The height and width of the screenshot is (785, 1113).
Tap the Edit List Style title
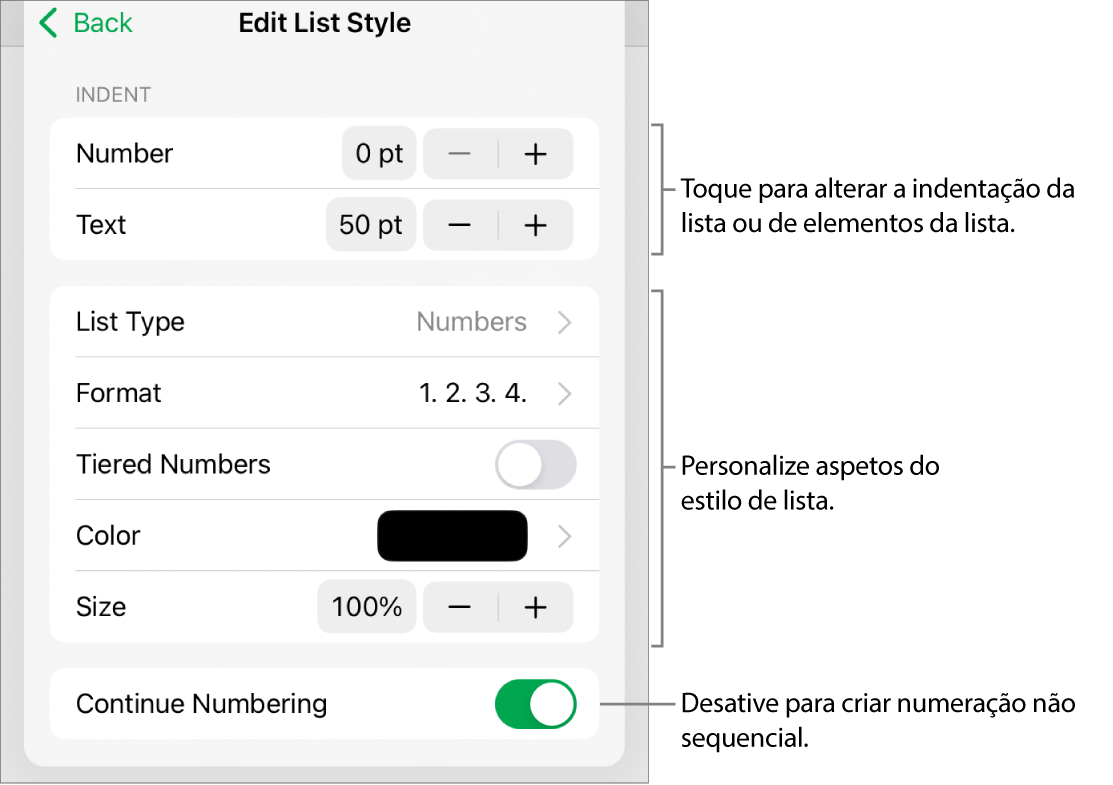coord(324,23)
